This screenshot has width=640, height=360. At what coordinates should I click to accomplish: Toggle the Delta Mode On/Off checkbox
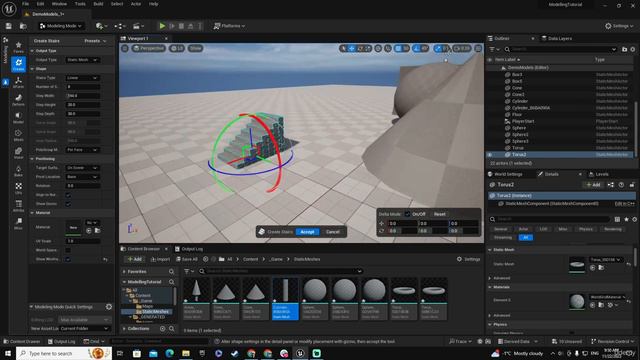point(407,214)
